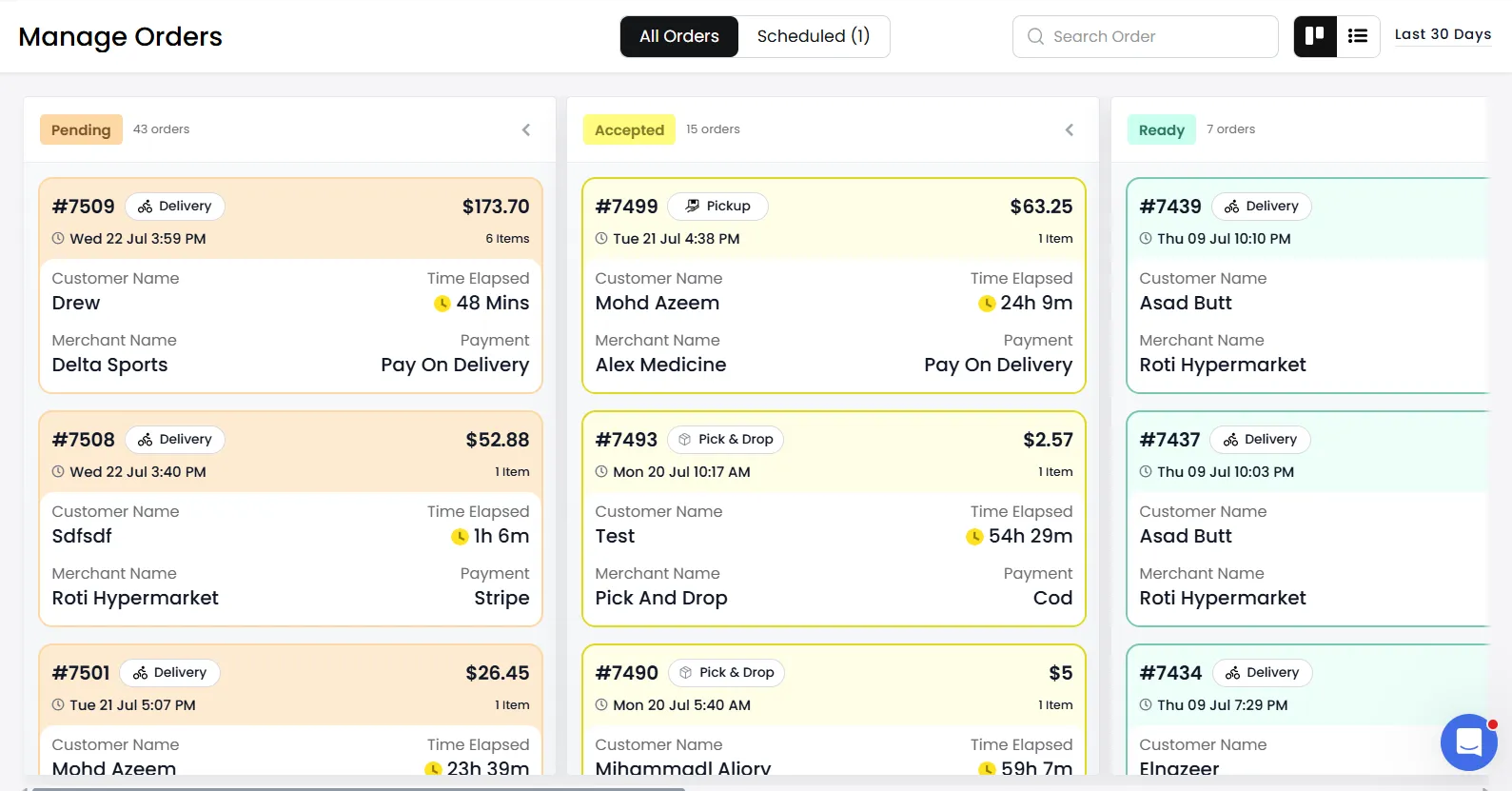Screen dimensions: 1512x791
Task: Click the Accepted status label
Action: click(x=629, y=129)
